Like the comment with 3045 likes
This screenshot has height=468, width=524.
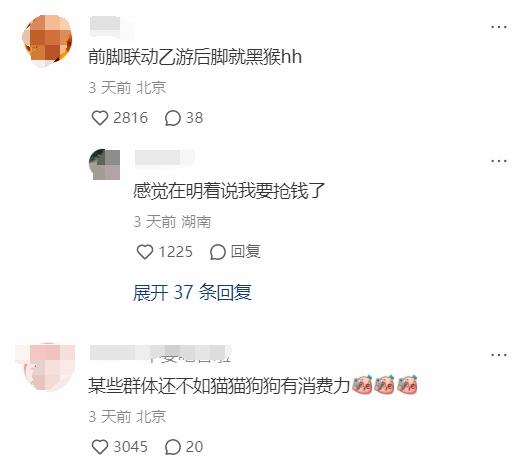pos(100,447)
